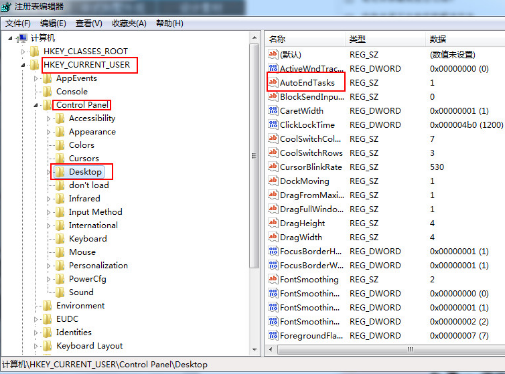This screenshot has height=374, width=505.
Task: Click the ActiveWndTrac... DWORD value icon
Action: point(273,68)
